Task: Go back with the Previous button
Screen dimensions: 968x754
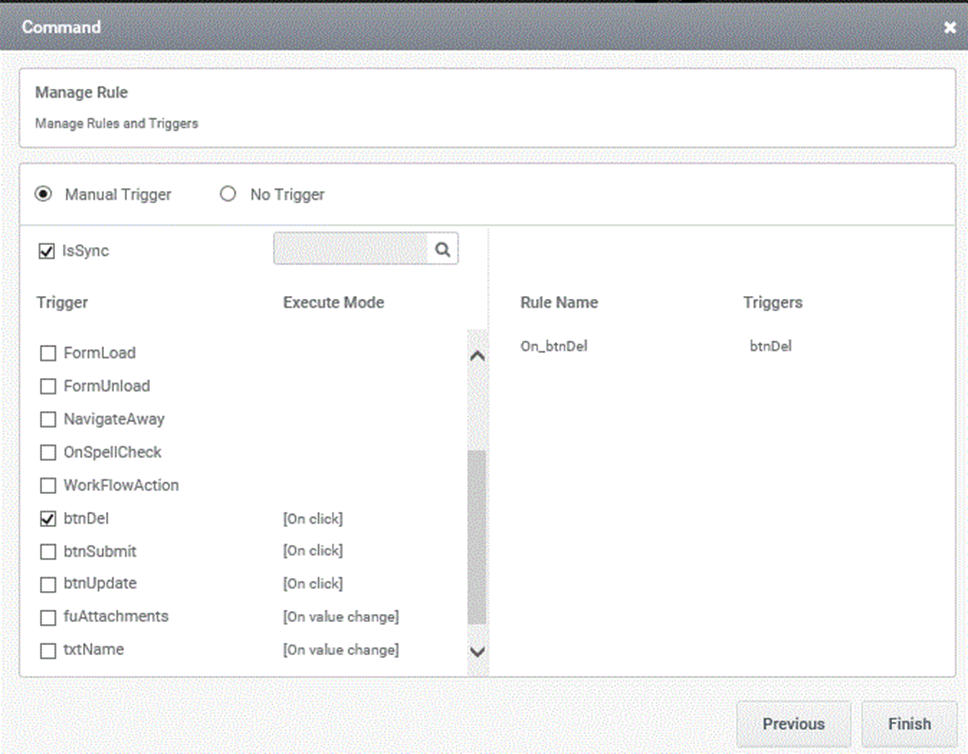Action: click(793, 724)
